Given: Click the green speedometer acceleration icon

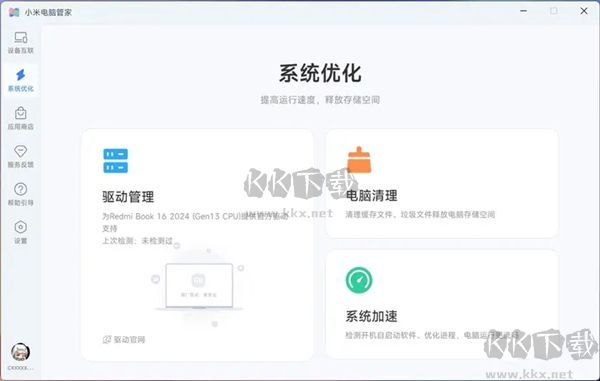Looking at the screenshot, I should tap(359, 280).
